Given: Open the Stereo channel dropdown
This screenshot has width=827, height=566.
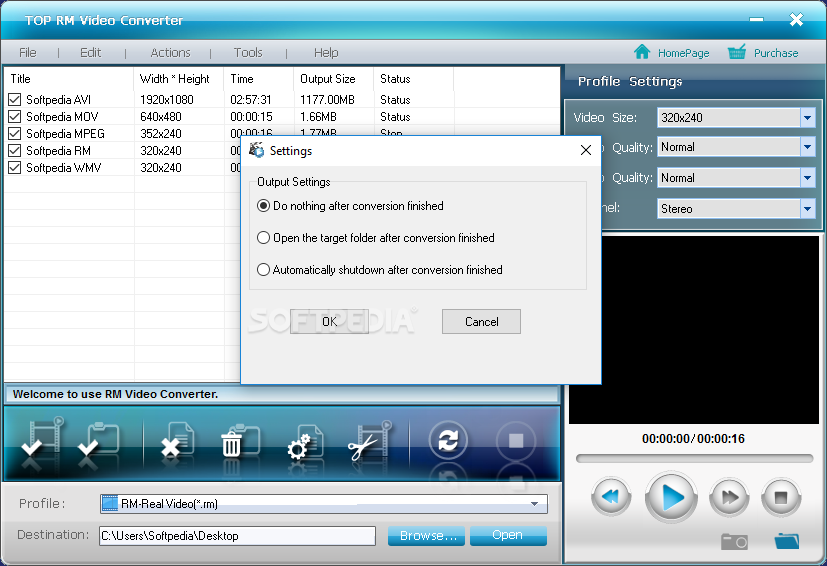Looking at the screenshot, I should coord(807,208).
